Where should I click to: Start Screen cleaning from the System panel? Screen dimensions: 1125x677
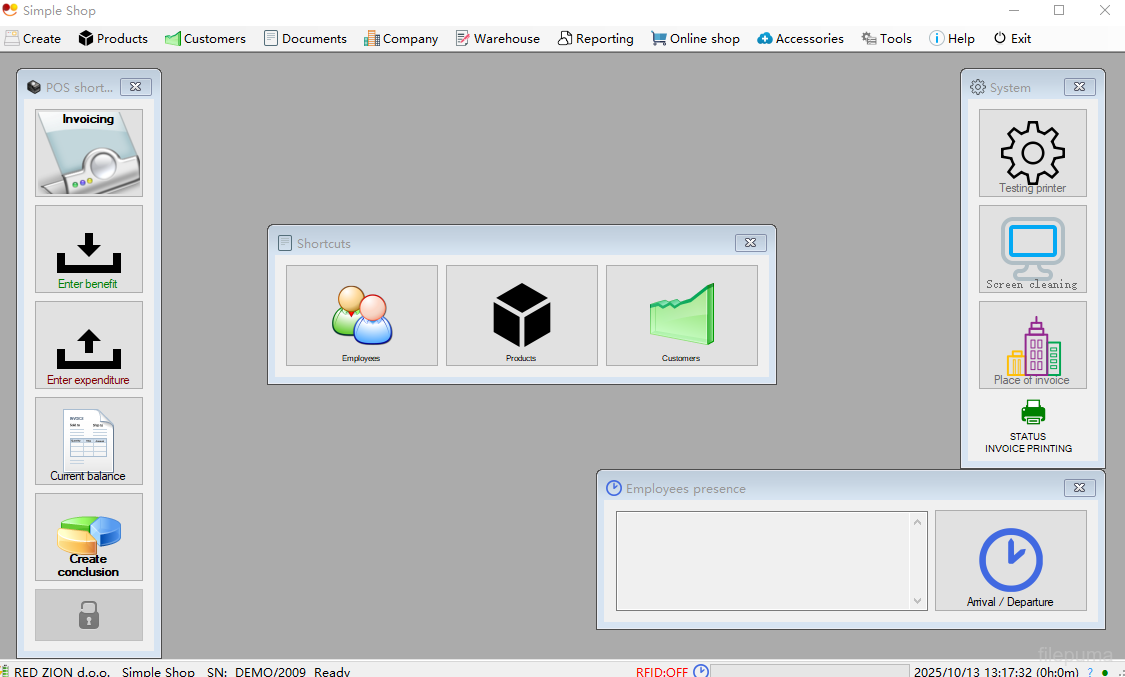(x=1032, y=249)
